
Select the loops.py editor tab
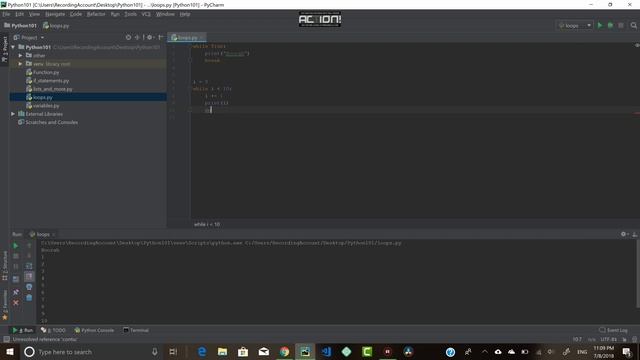coord(187,37)
